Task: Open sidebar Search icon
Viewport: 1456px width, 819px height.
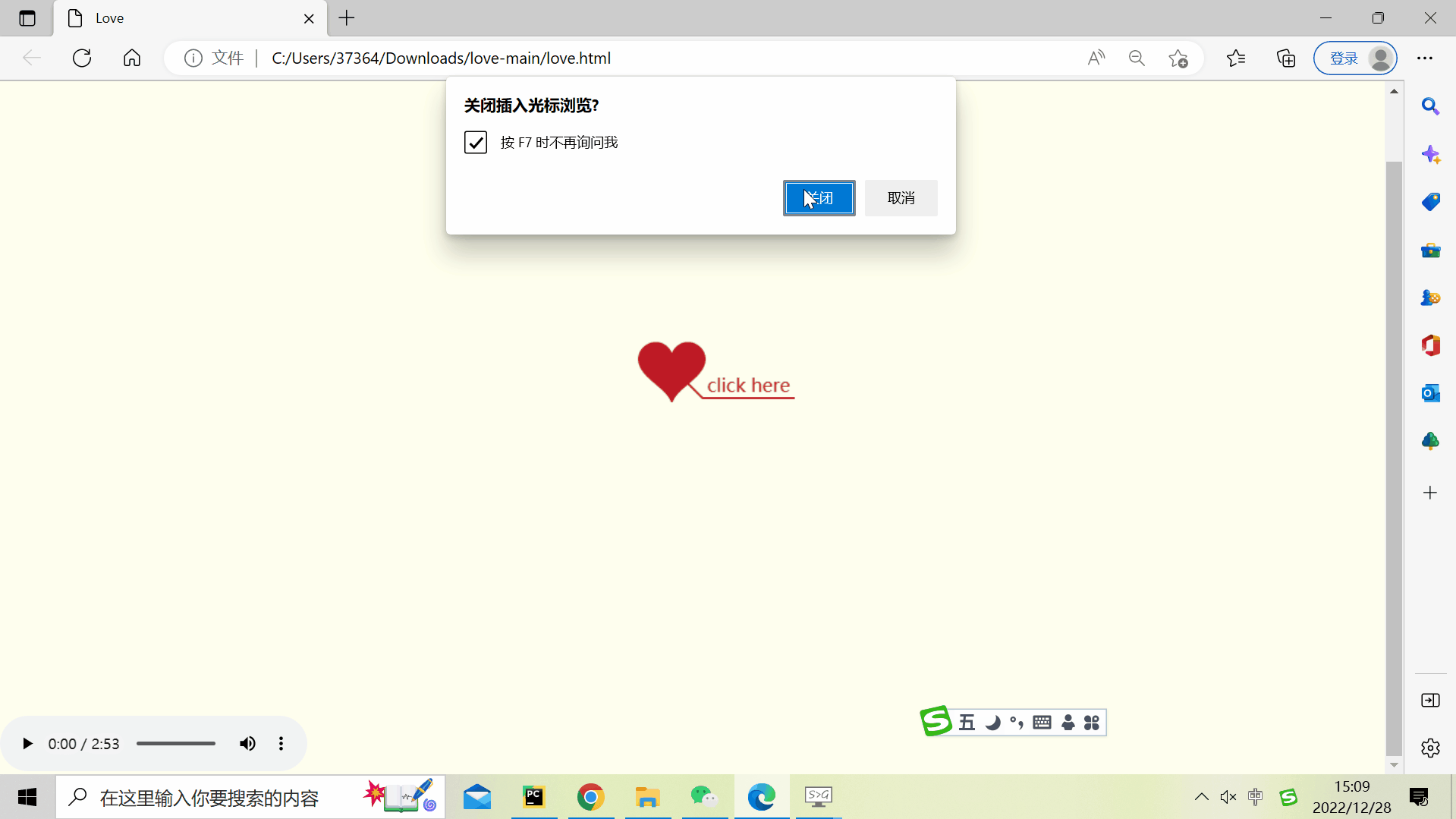Action: 1430,107
